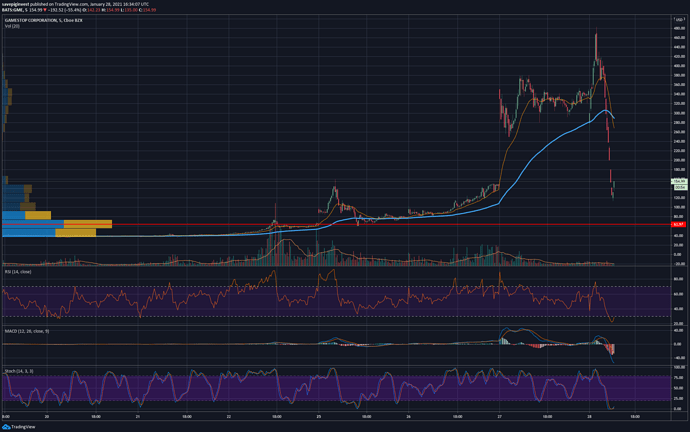Click date label 21 on time axis

tap(138, 416)
